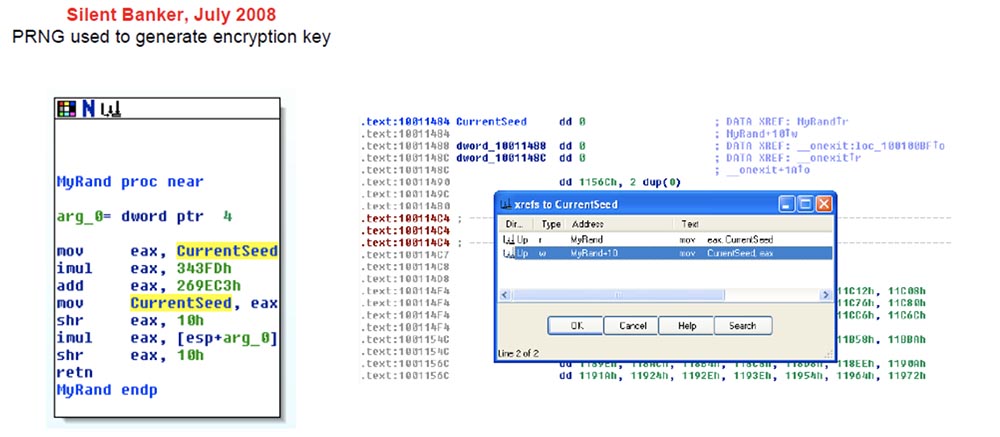Click the title bar icon of xrefs dialog
The height and width of the screenshot is (437, 1000).
(x=506, y=204)
